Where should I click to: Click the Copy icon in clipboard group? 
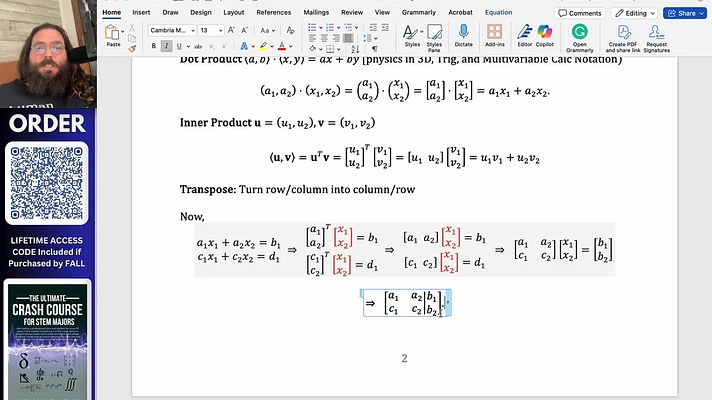click(132, 38)
